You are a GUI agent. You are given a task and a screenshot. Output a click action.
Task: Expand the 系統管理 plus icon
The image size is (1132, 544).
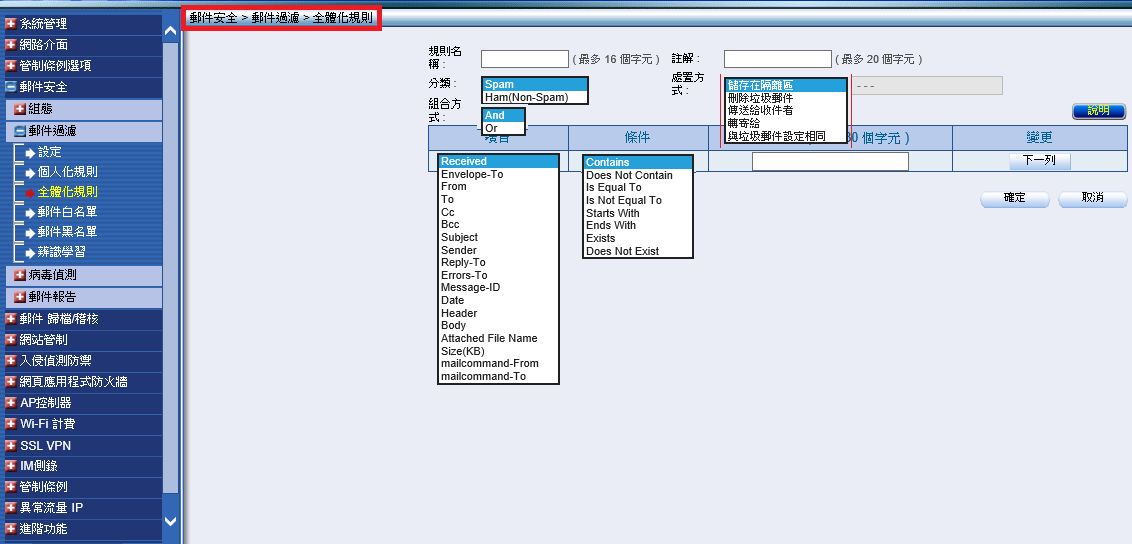[x=11, y=24]
